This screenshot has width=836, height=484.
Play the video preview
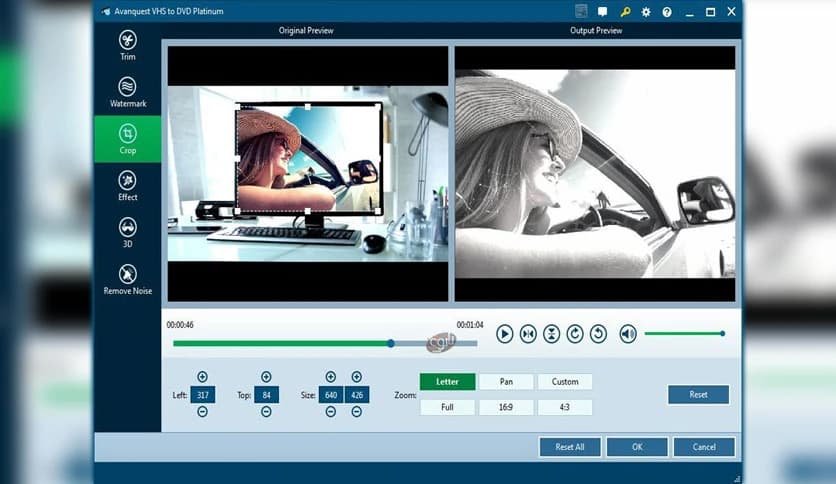coord(504,334)
